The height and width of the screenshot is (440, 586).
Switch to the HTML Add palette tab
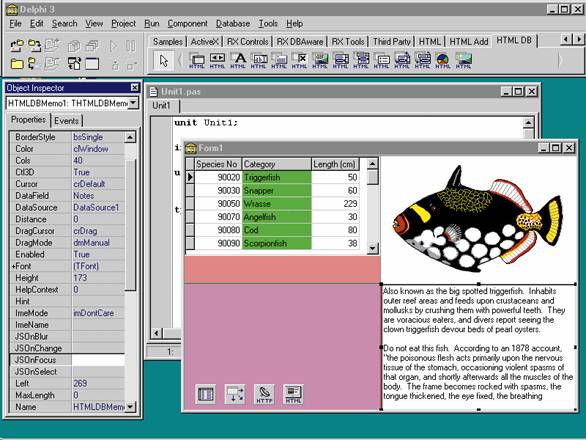pos(469,41)
